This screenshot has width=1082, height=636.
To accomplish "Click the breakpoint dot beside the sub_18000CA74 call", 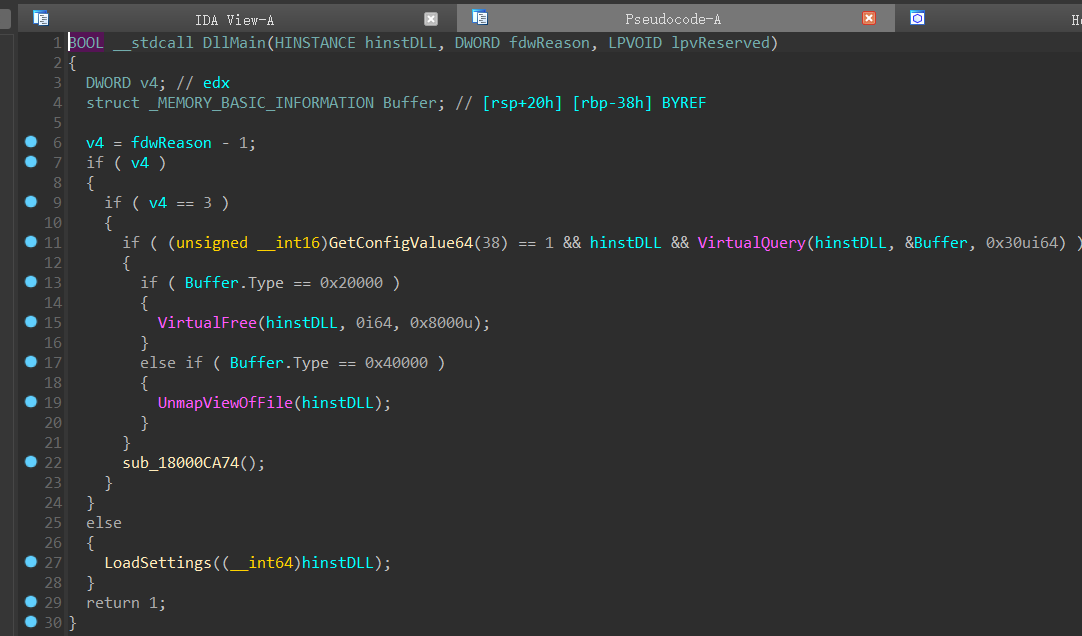I will [30, 462].
